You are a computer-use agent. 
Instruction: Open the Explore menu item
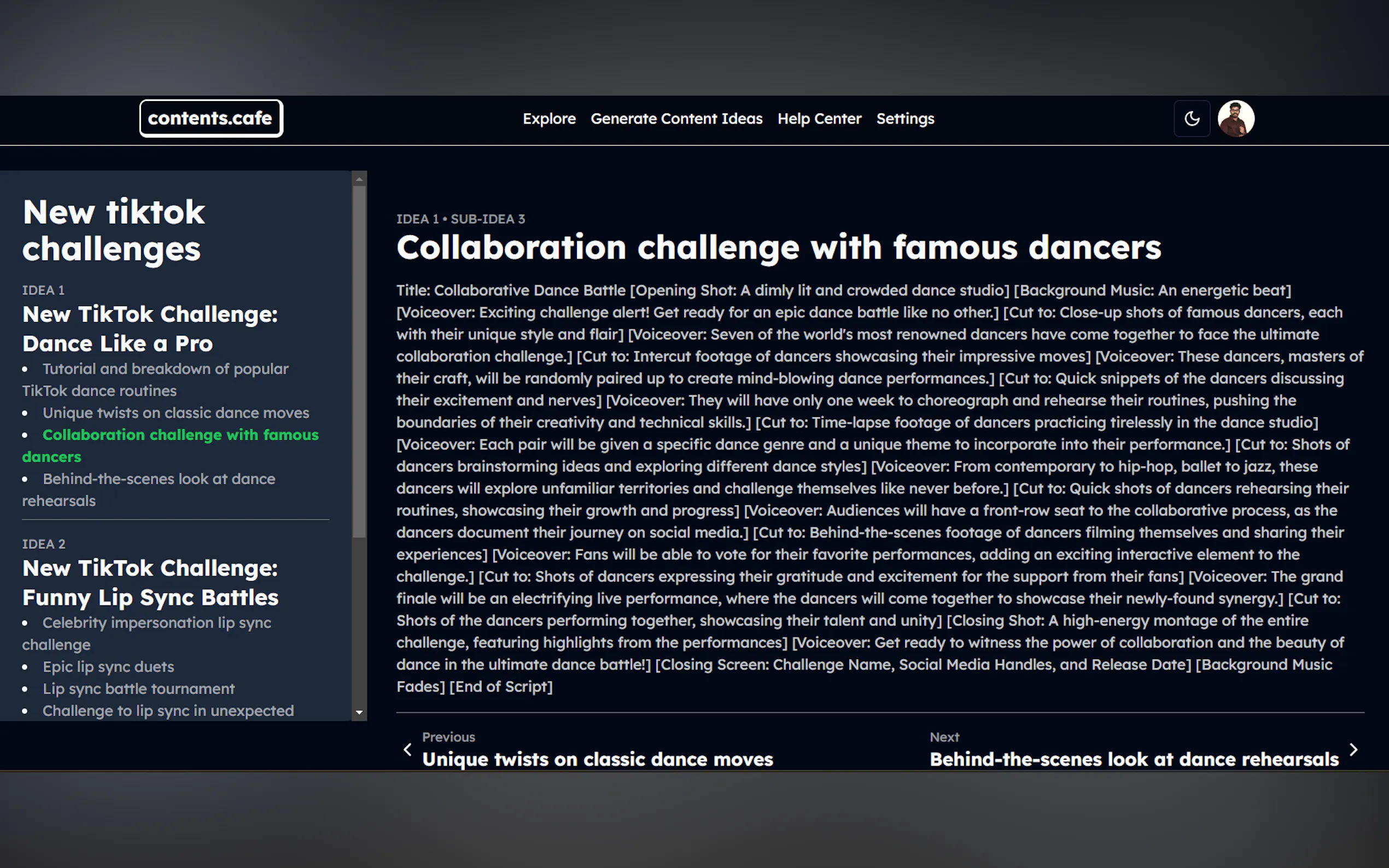click(548, 119)
